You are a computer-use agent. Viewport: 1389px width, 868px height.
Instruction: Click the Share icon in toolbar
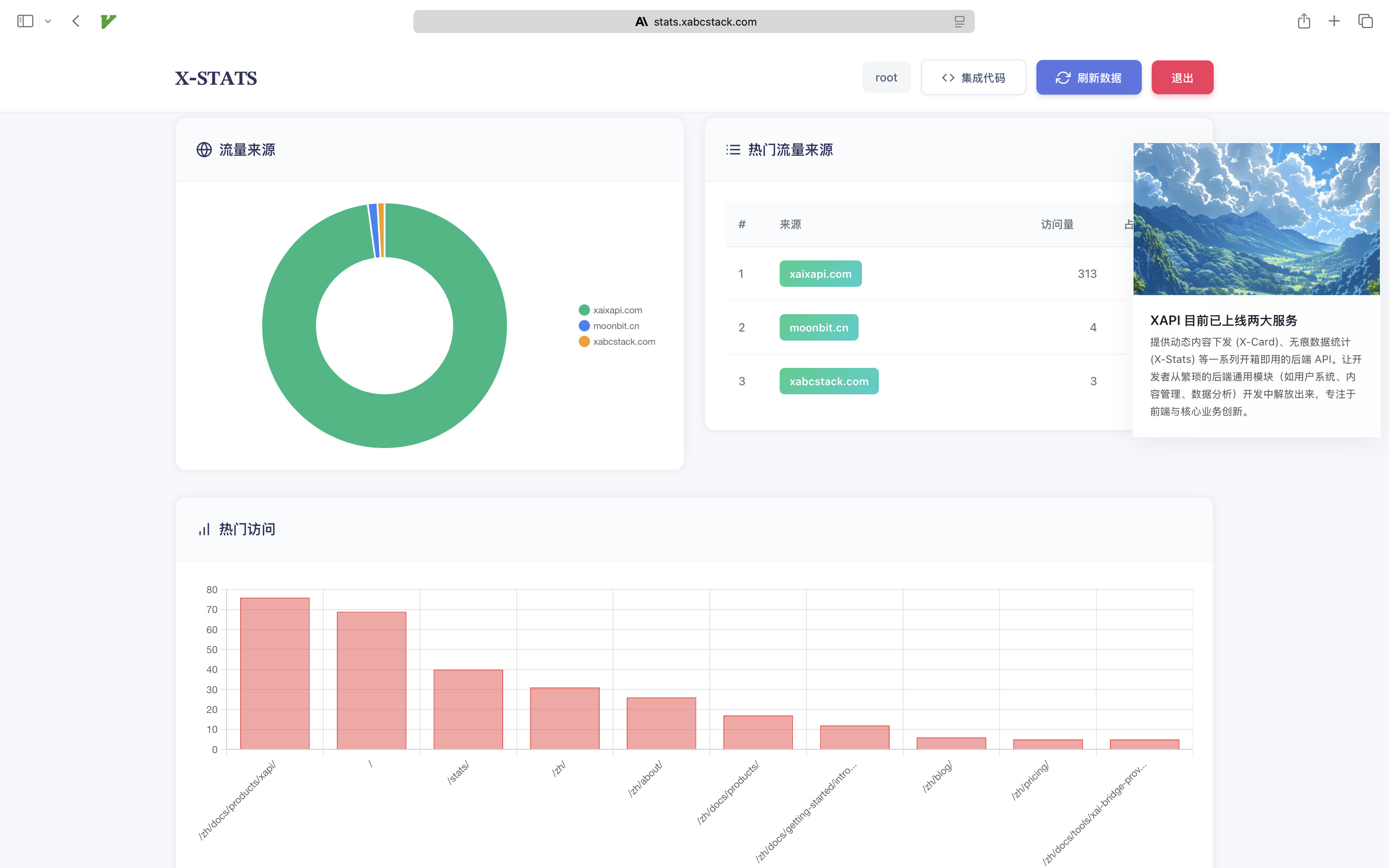tap(1303, 21)
